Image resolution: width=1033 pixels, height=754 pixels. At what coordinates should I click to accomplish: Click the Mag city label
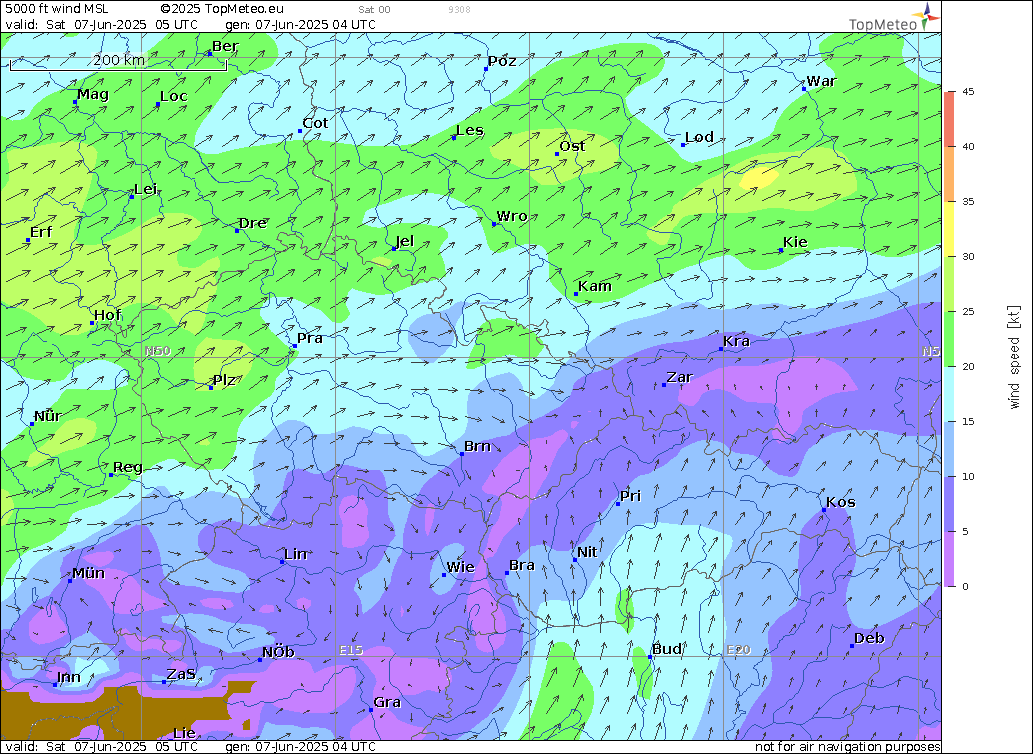[93, 94]
